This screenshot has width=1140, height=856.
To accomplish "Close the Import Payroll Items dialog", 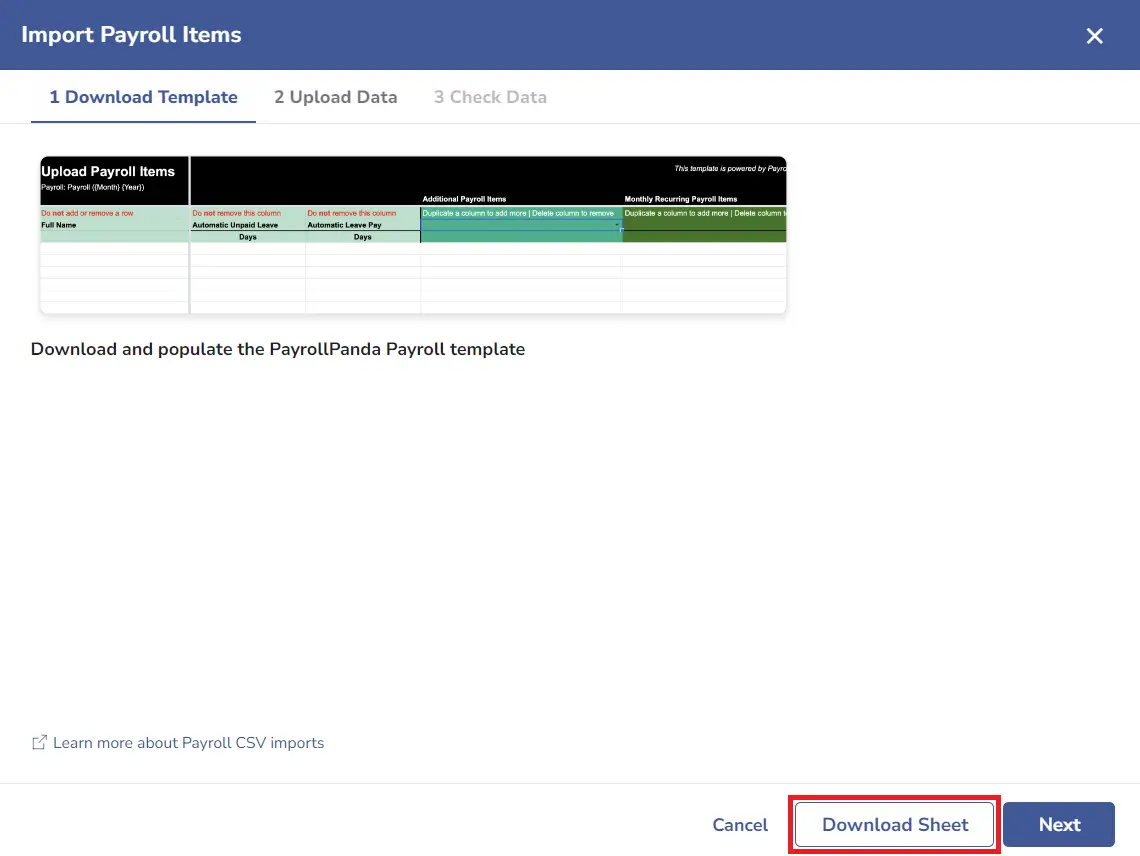I will pos(1094,36).
